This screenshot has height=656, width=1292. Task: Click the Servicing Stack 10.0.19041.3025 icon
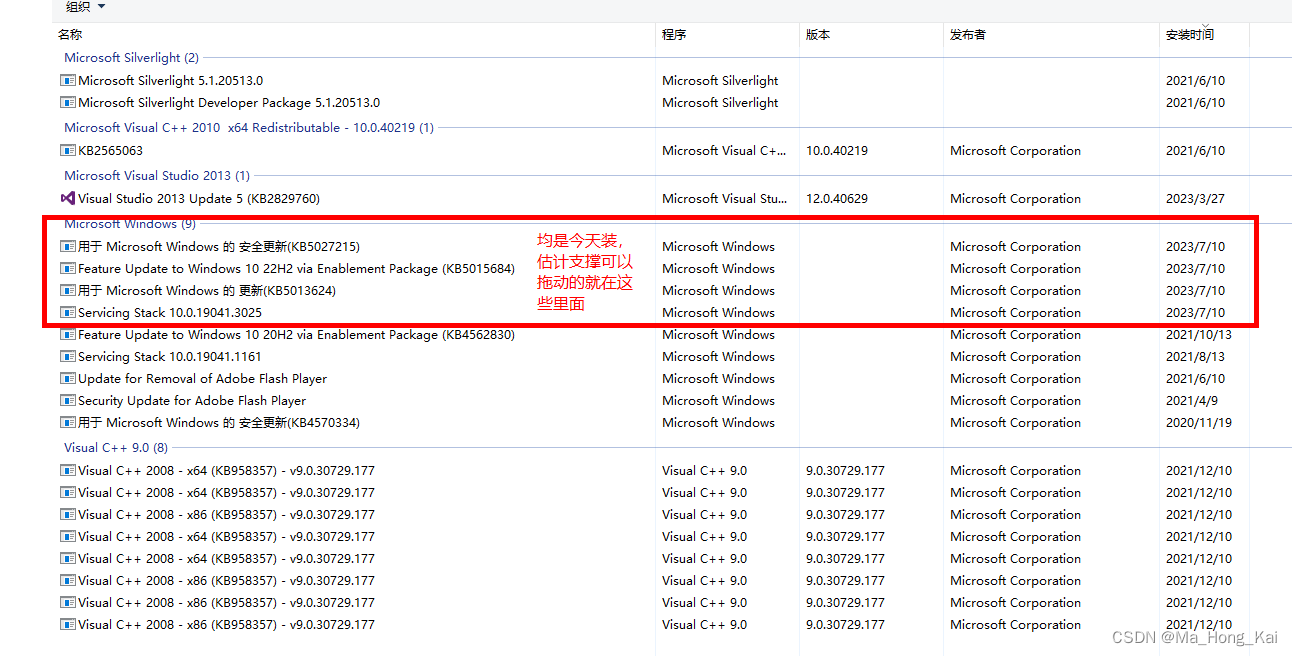pos(68,313)
